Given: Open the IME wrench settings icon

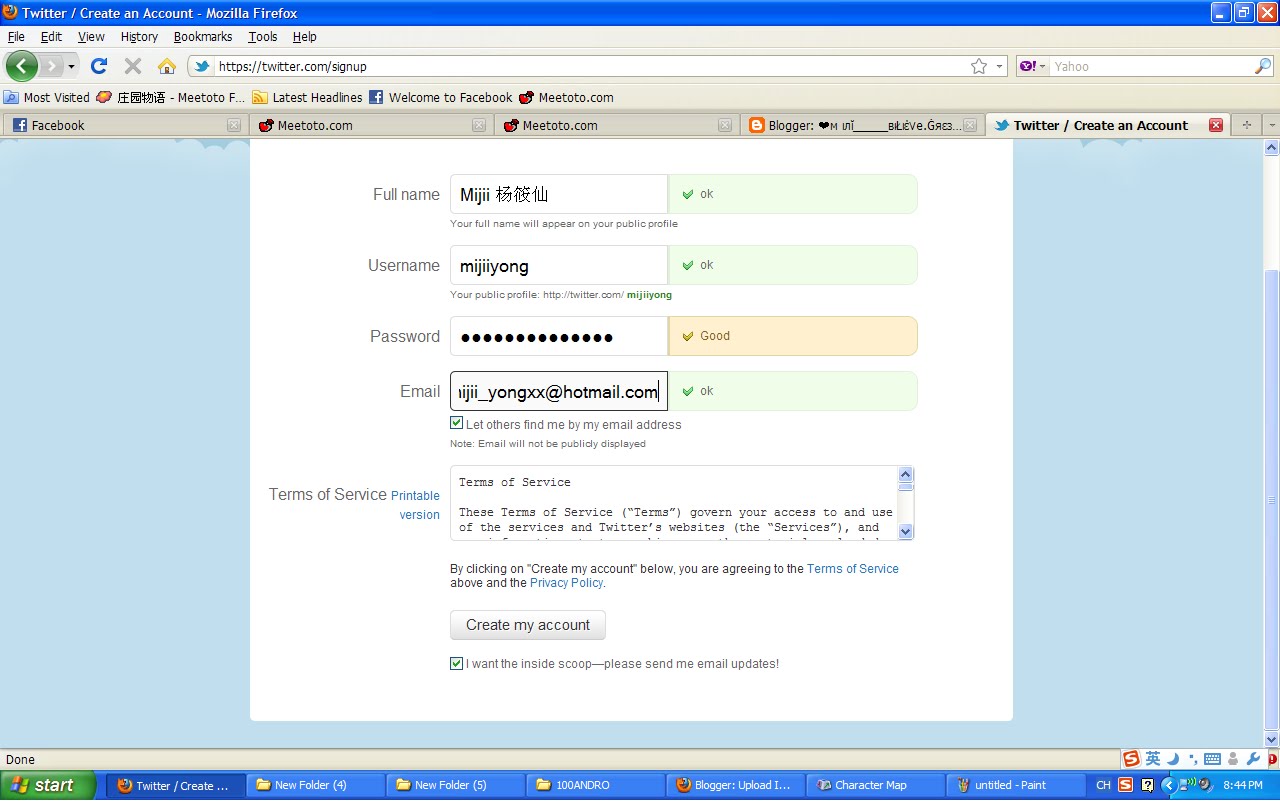Looking at the screenshot, I should (1253, 759).
